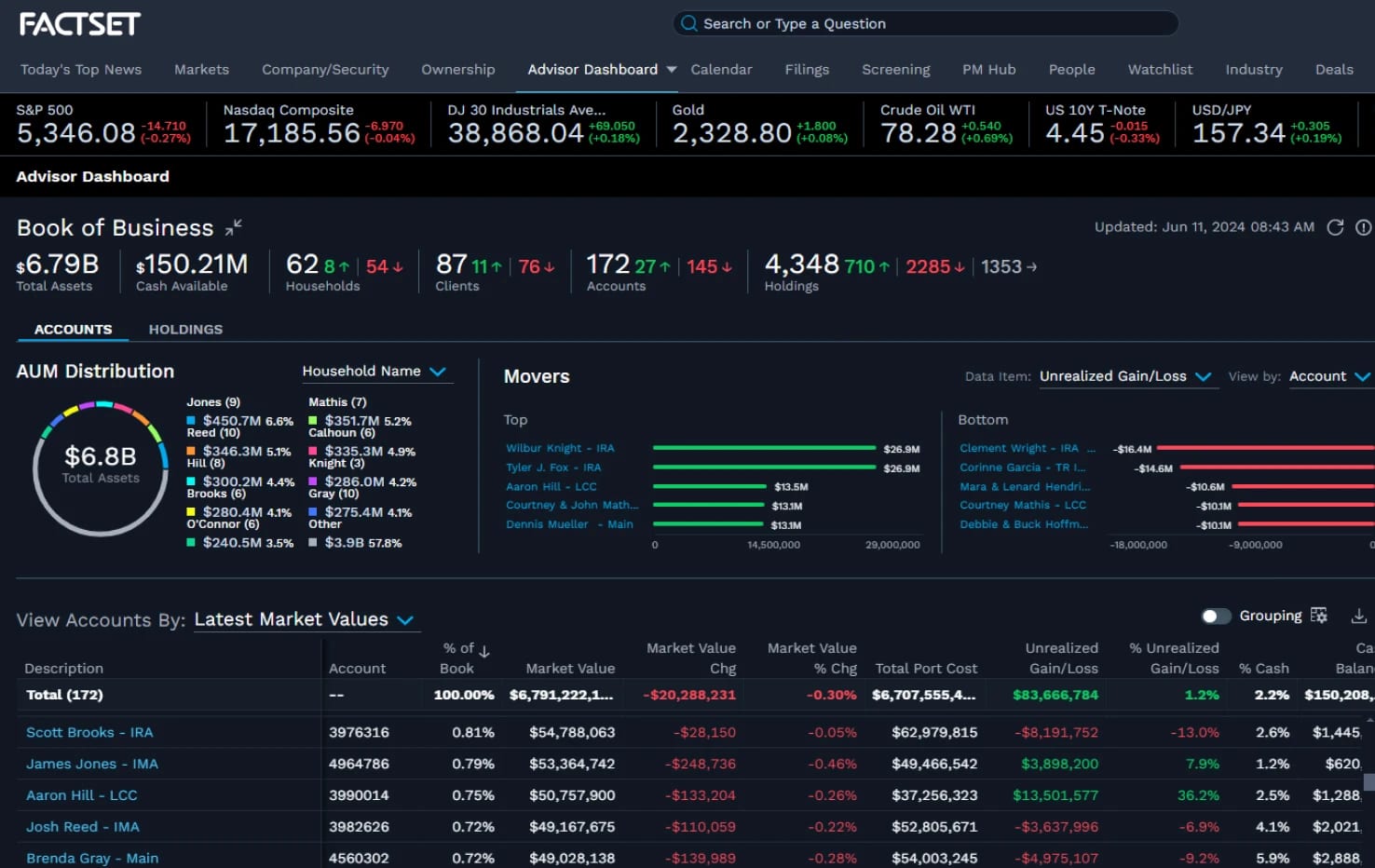Open the info icon beside refresh
Screen dimensions: 1375x868
(x=1364, y=227)
